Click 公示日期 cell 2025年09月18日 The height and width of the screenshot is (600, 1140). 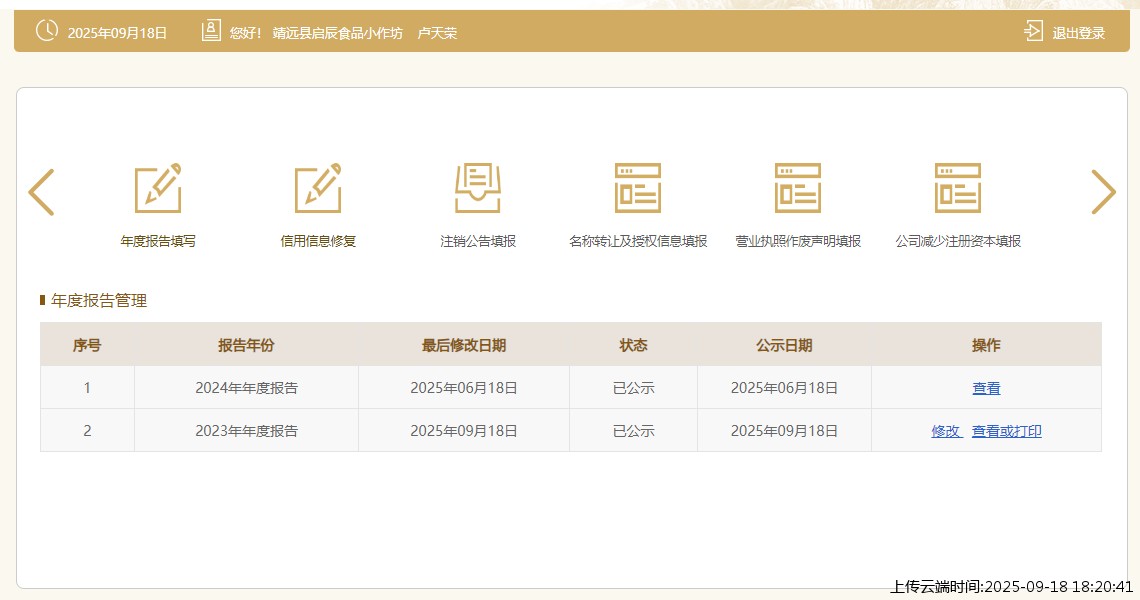click(x=784, y=431)
